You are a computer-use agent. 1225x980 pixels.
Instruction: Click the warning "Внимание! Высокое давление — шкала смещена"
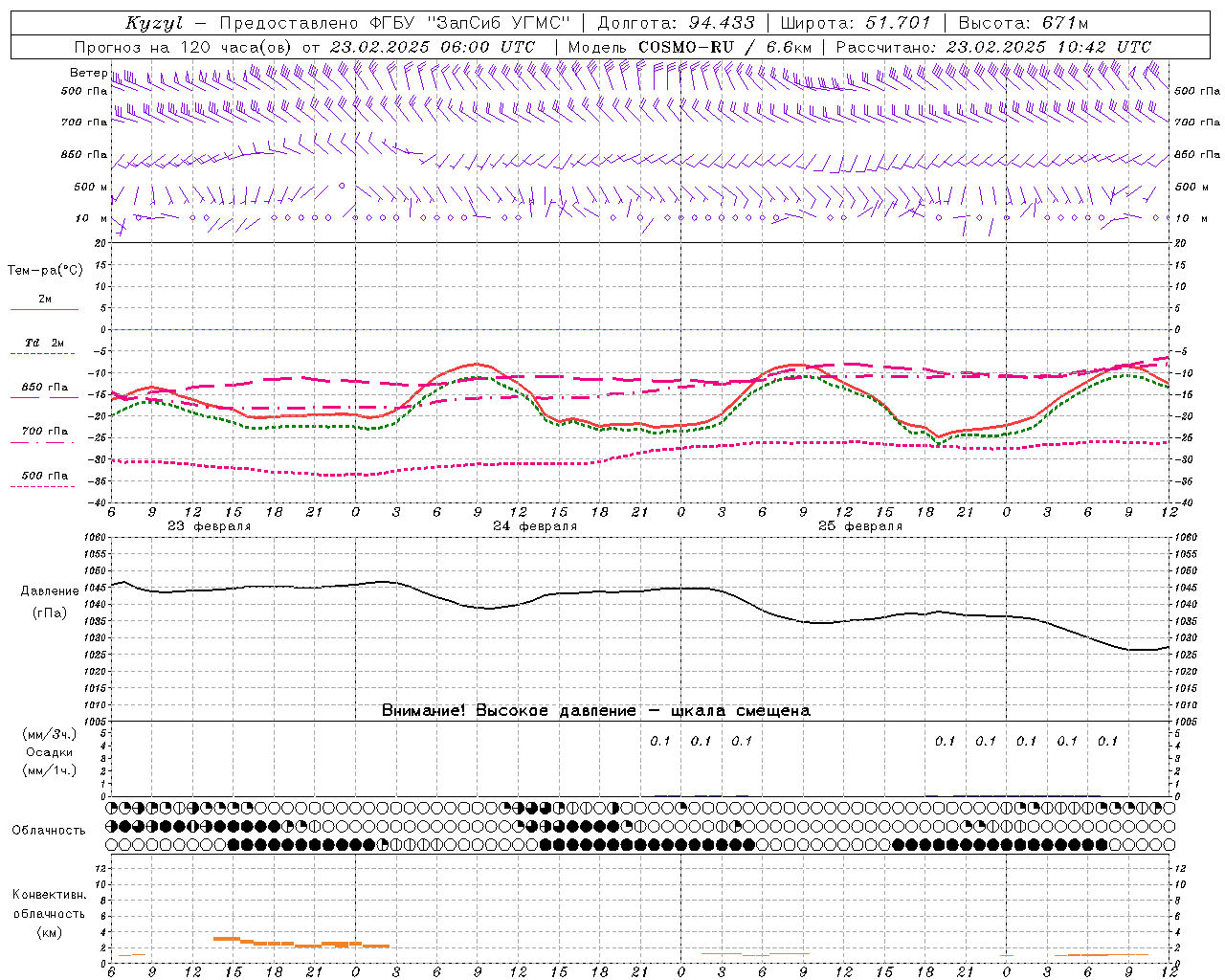596,711
